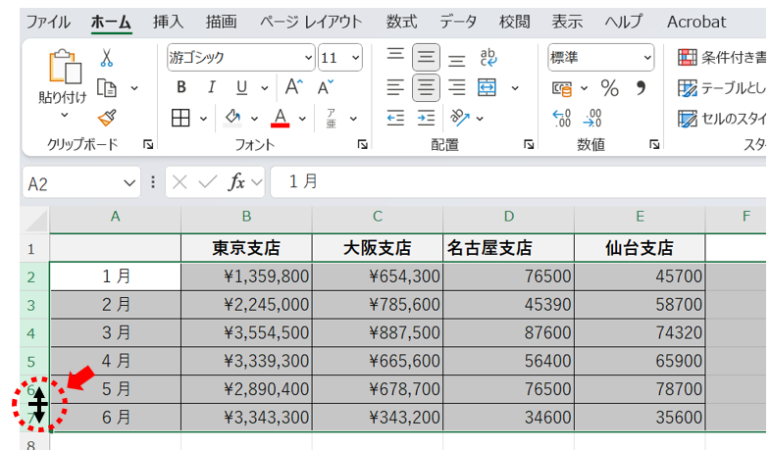Switch to the データ tab

tap(458, 22)
